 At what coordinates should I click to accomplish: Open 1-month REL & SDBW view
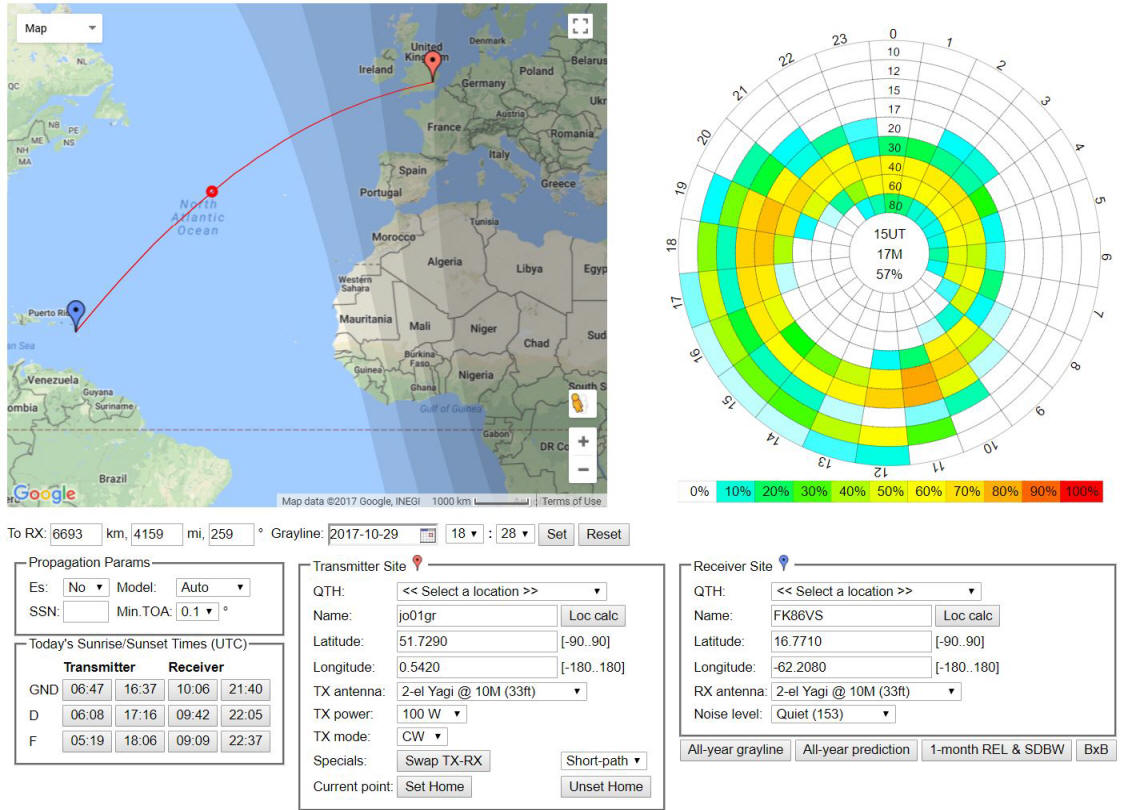point(997,750)
